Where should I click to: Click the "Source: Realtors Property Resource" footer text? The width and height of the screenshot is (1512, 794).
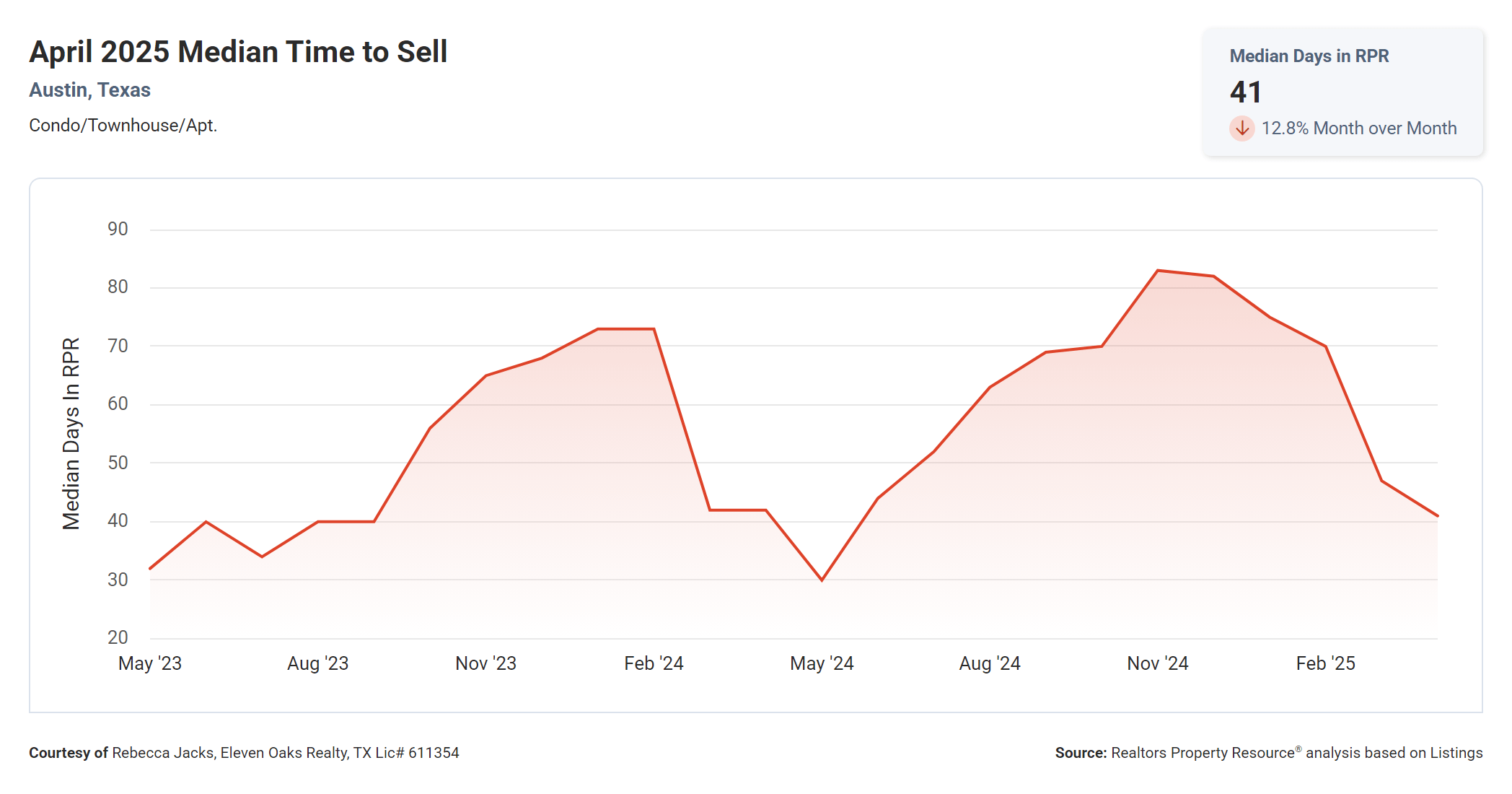[1268, 753]
